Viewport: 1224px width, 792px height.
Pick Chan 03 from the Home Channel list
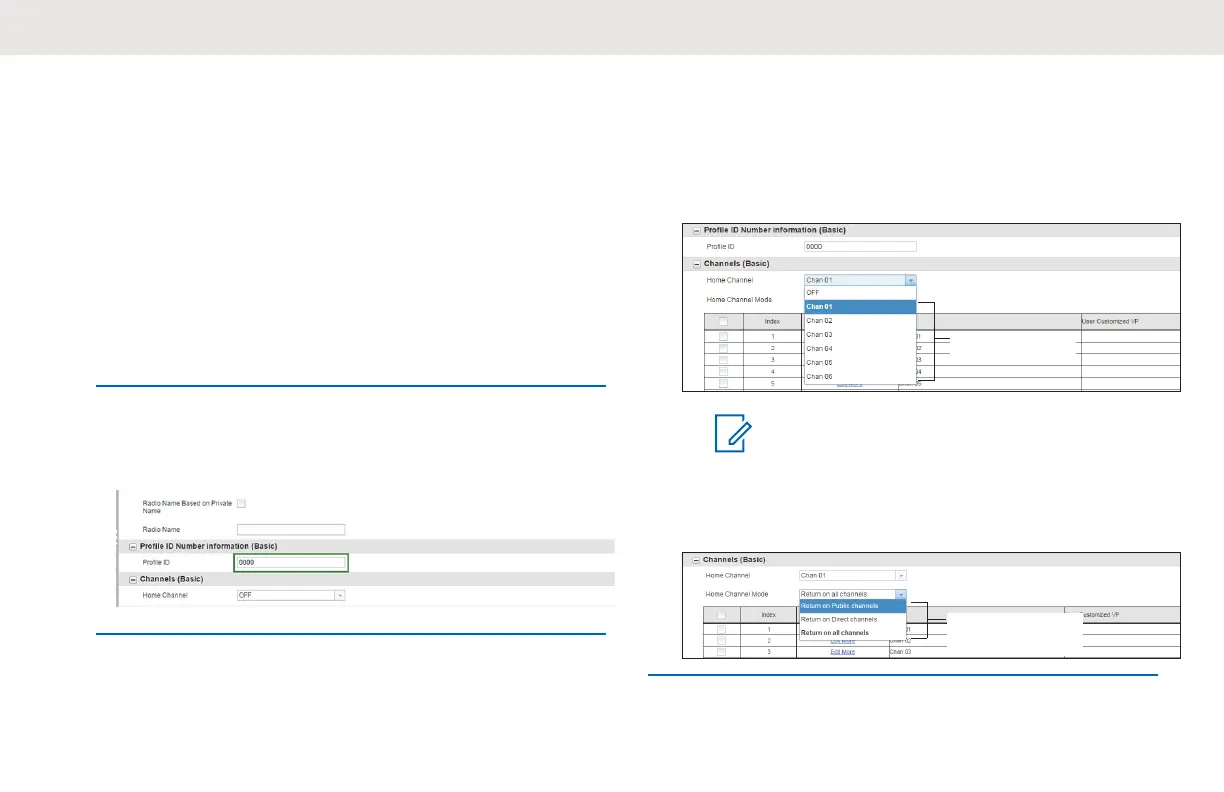860,335
